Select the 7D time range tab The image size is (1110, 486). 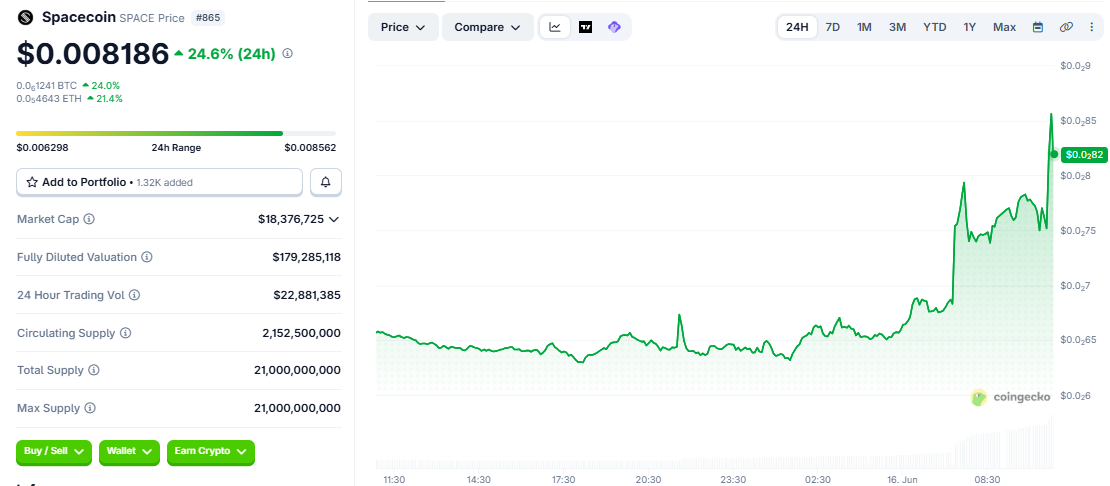[x=832, y=27]
